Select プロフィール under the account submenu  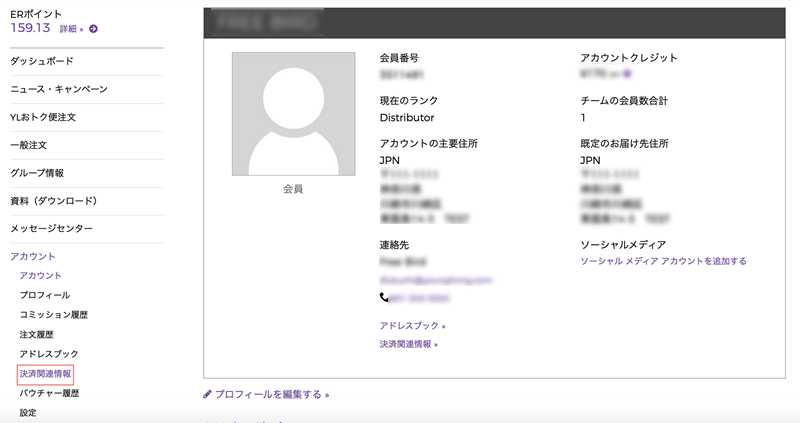coord(45,295)
